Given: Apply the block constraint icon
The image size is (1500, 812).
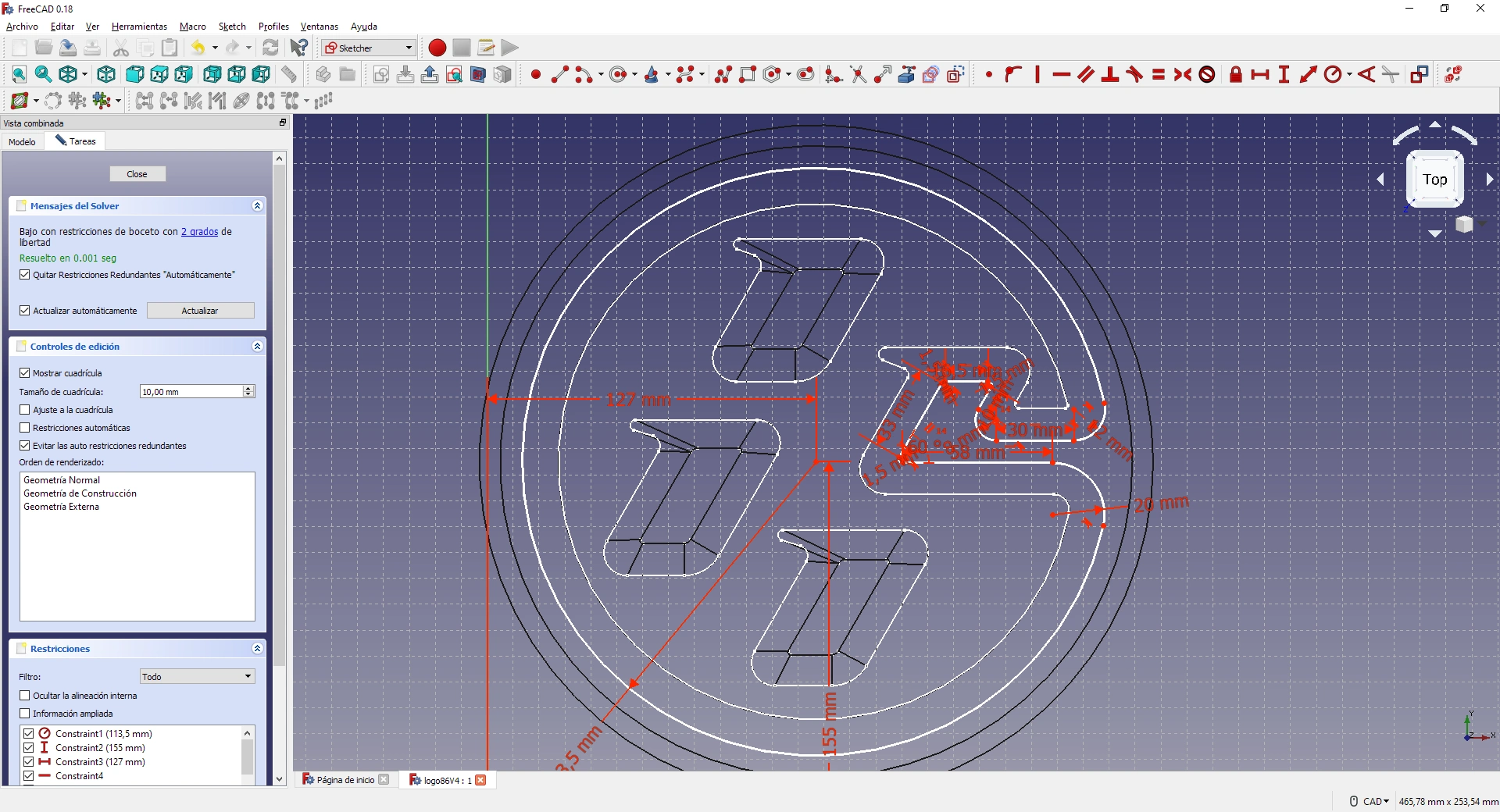Looking at the screenshot, I should pyautogui.click(x=1207, y=75).
